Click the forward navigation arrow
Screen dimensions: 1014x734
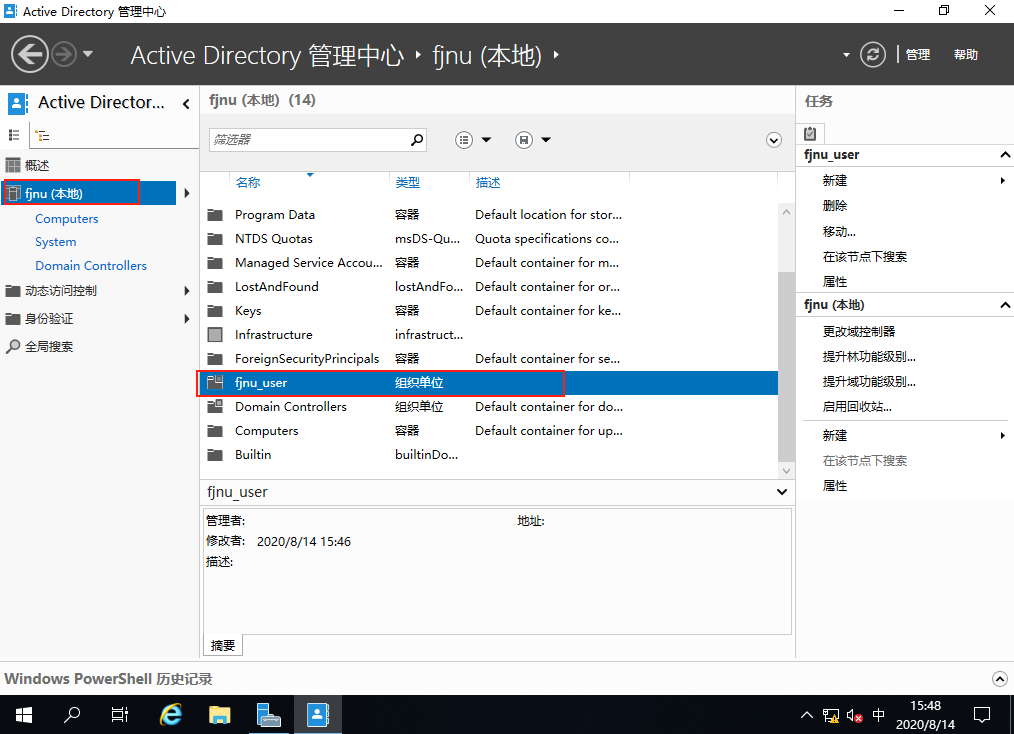(64, 54)
